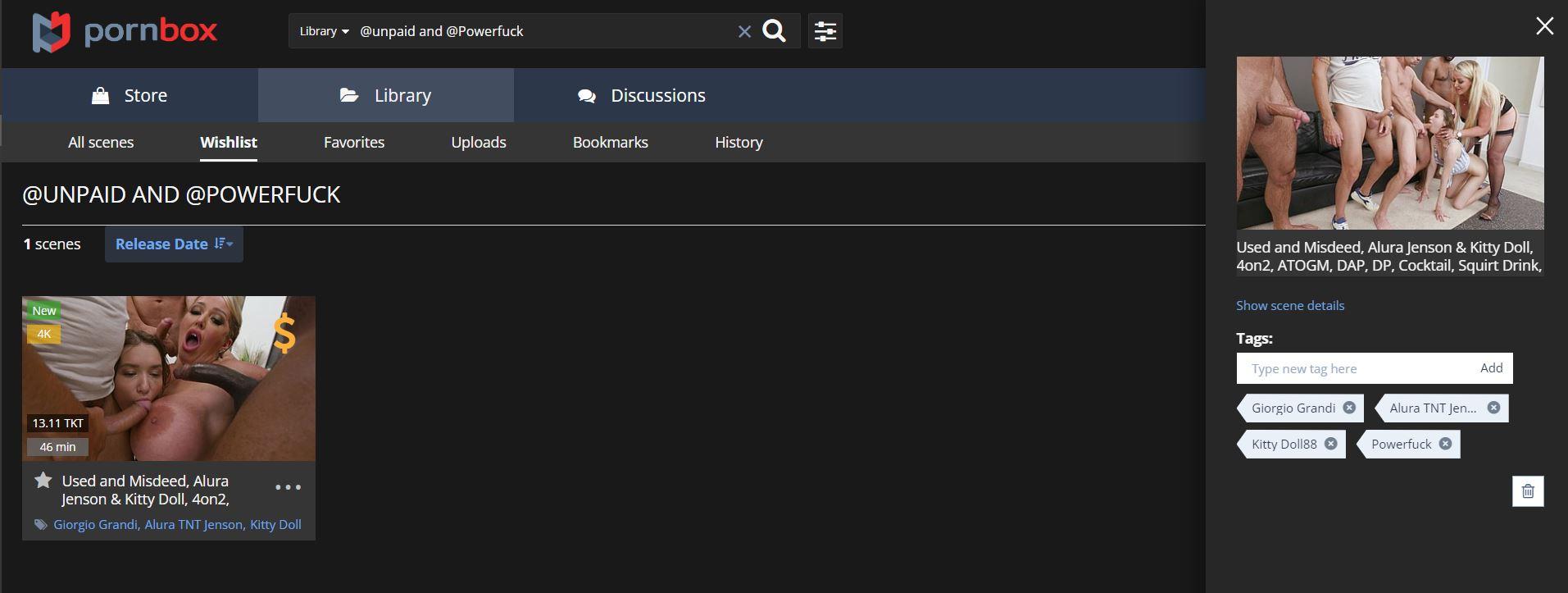1568x593 pixels.
Task: Toggle the favorite star on the scene card
Action: [43, 481]
